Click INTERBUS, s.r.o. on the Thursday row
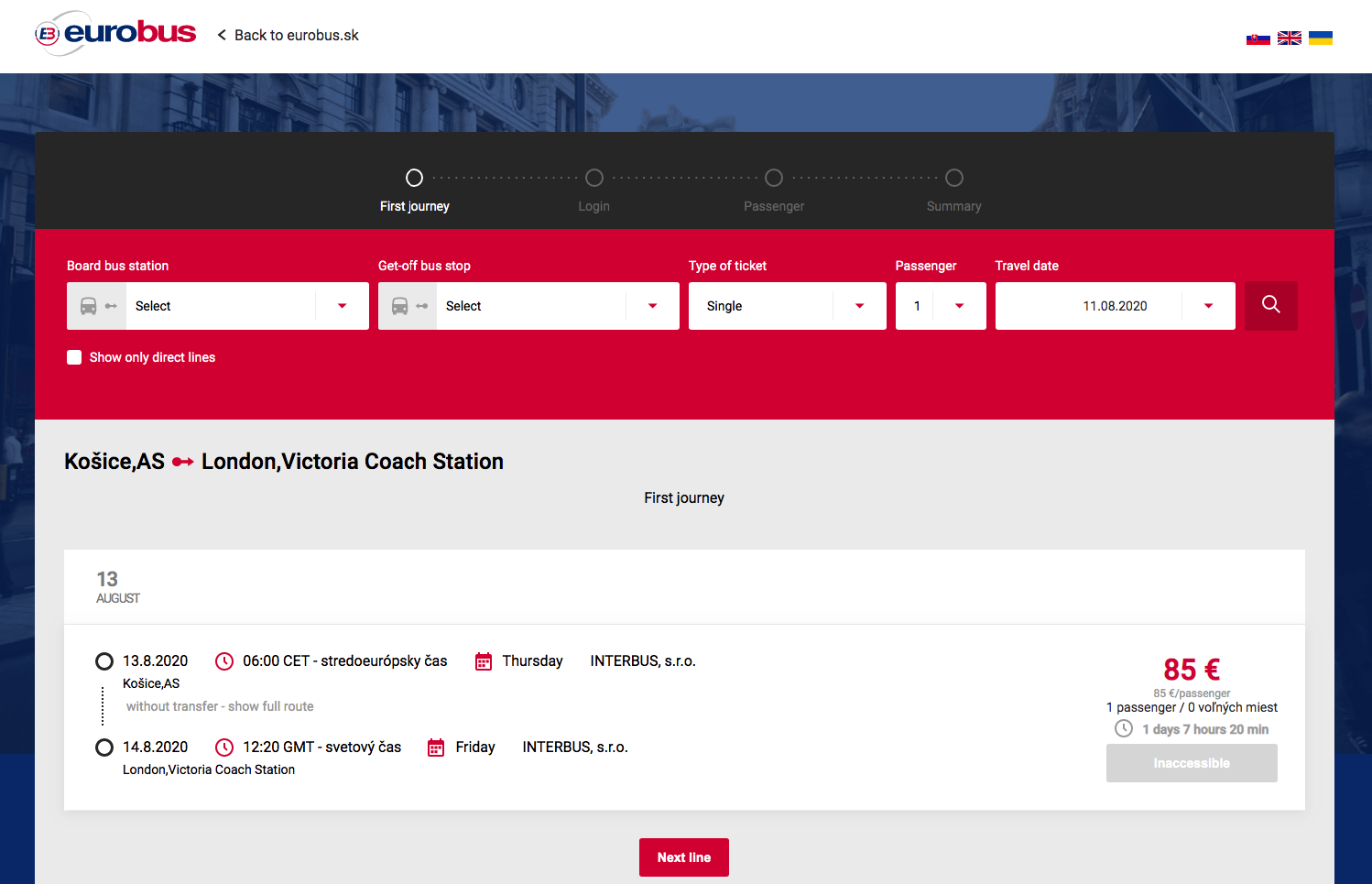Viewport: 1372px width, 884px height. coord(643,661)
